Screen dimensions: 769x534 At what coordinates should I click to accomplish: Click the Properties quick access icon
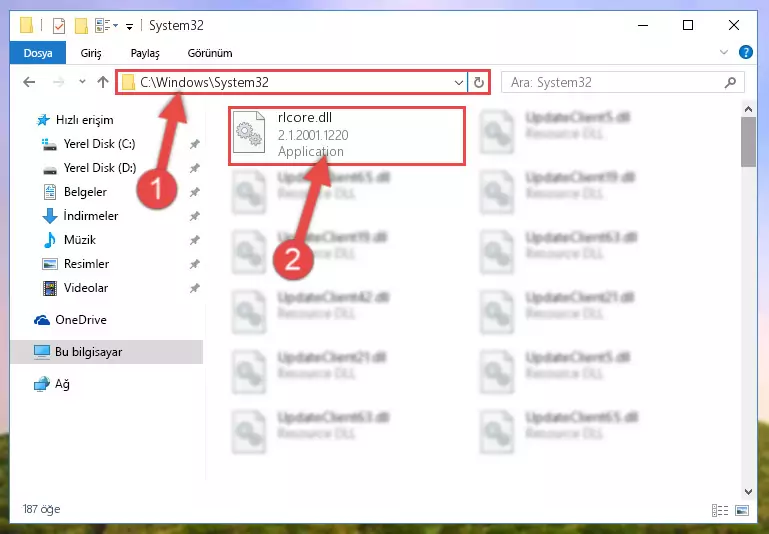tap(58, 25)
